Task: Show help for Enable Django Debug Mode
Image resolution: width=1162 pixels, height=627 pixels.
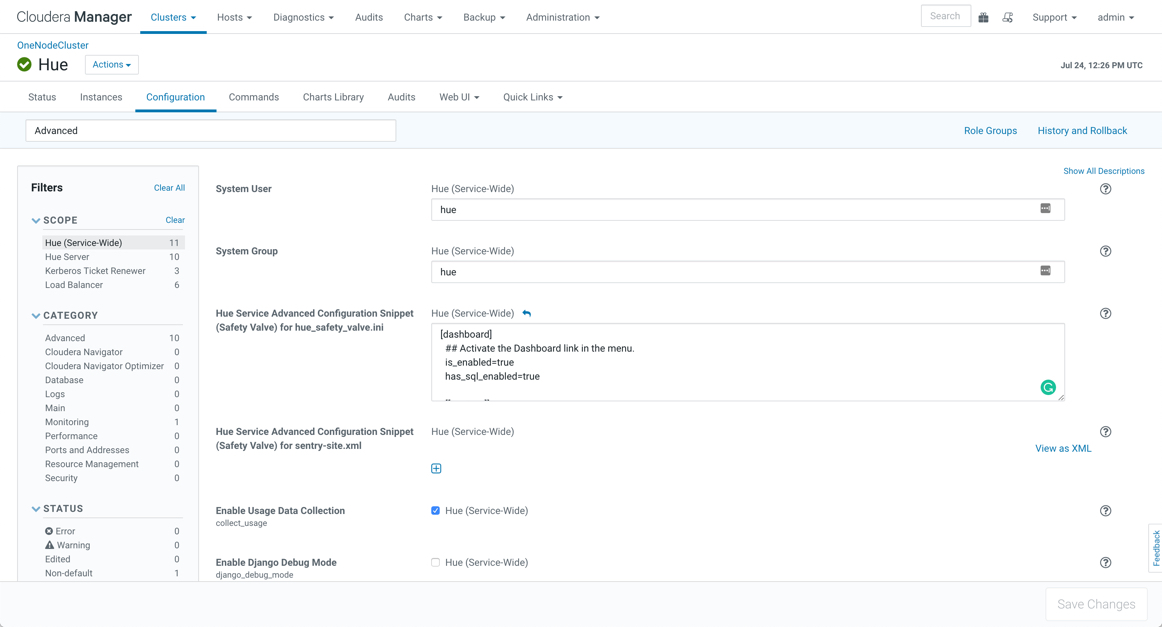Action: coord(1106,563)
